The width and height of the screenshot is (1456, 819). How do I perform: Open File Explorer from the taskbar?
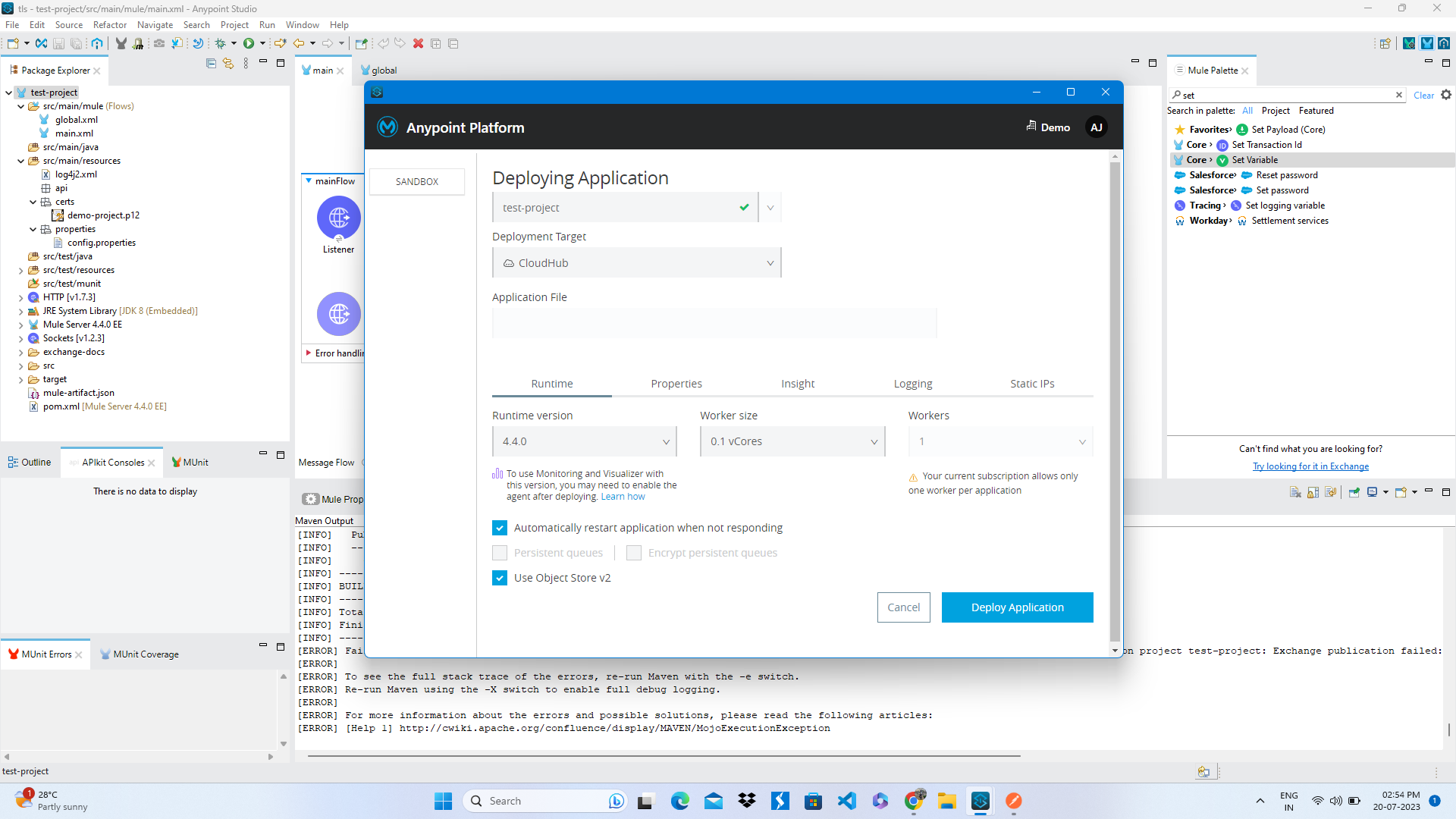tap(947, 801)
